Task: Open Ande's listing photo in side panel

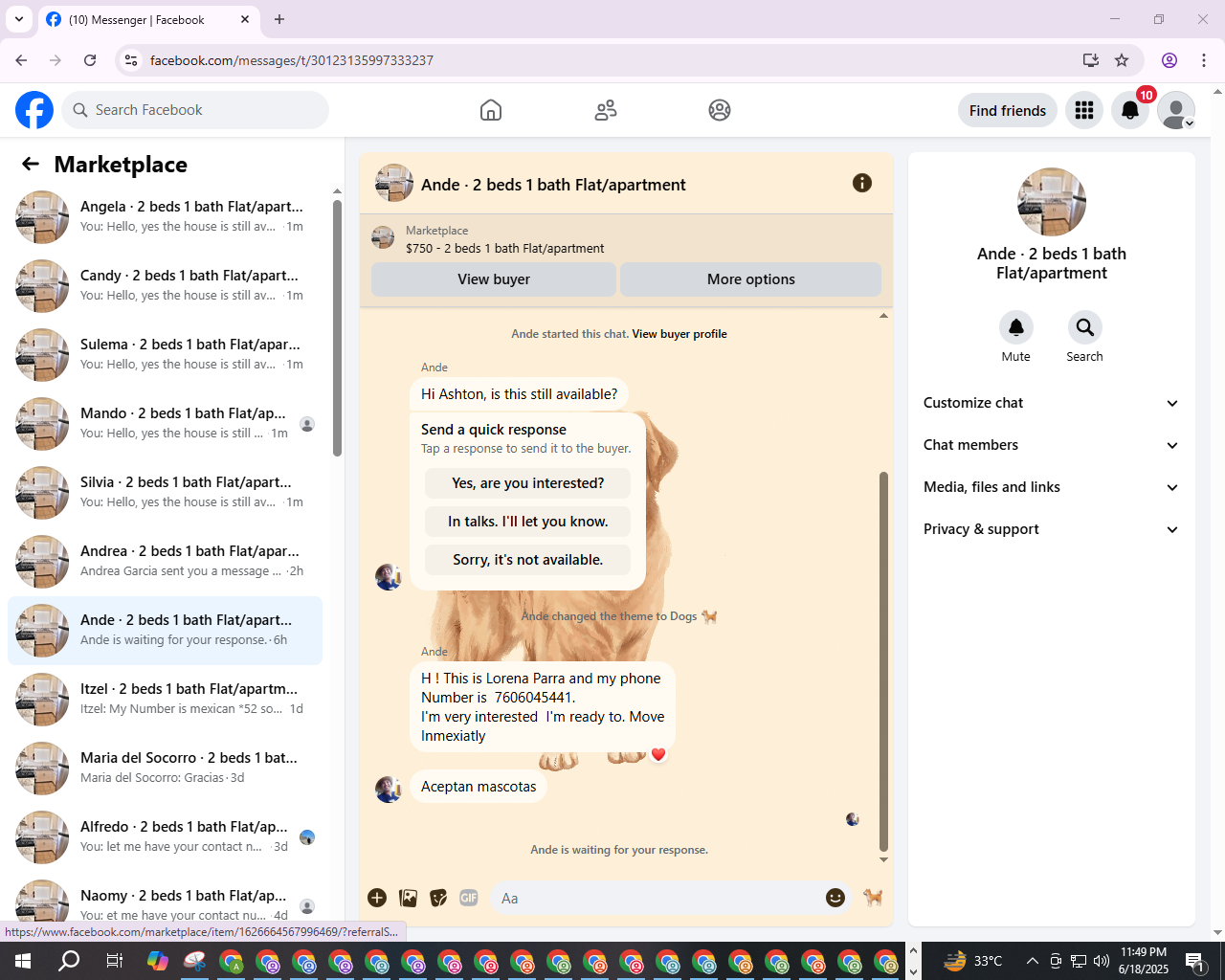Action: pos(1052,202)
